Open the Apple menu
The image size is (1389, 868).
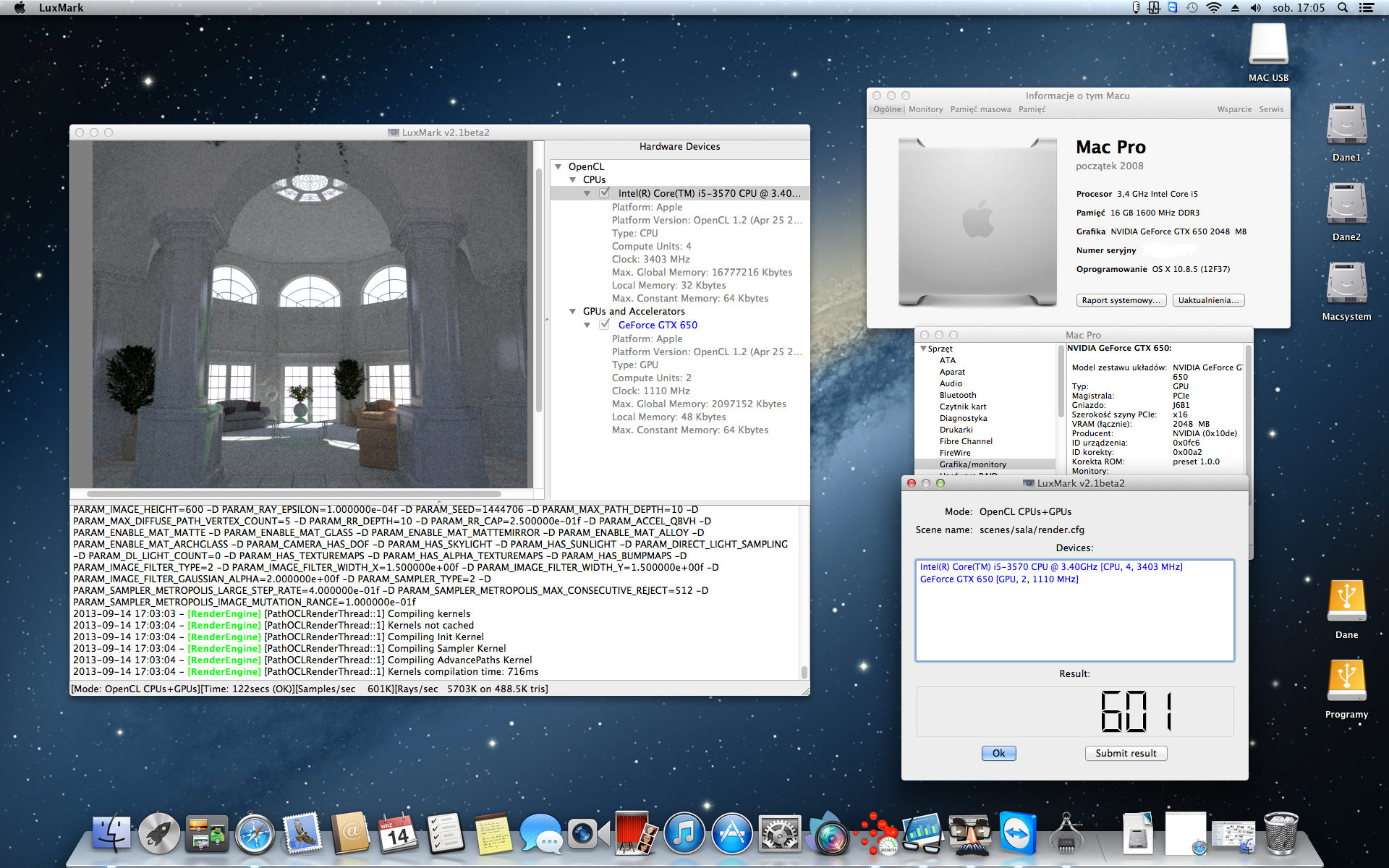coord(20,7)
